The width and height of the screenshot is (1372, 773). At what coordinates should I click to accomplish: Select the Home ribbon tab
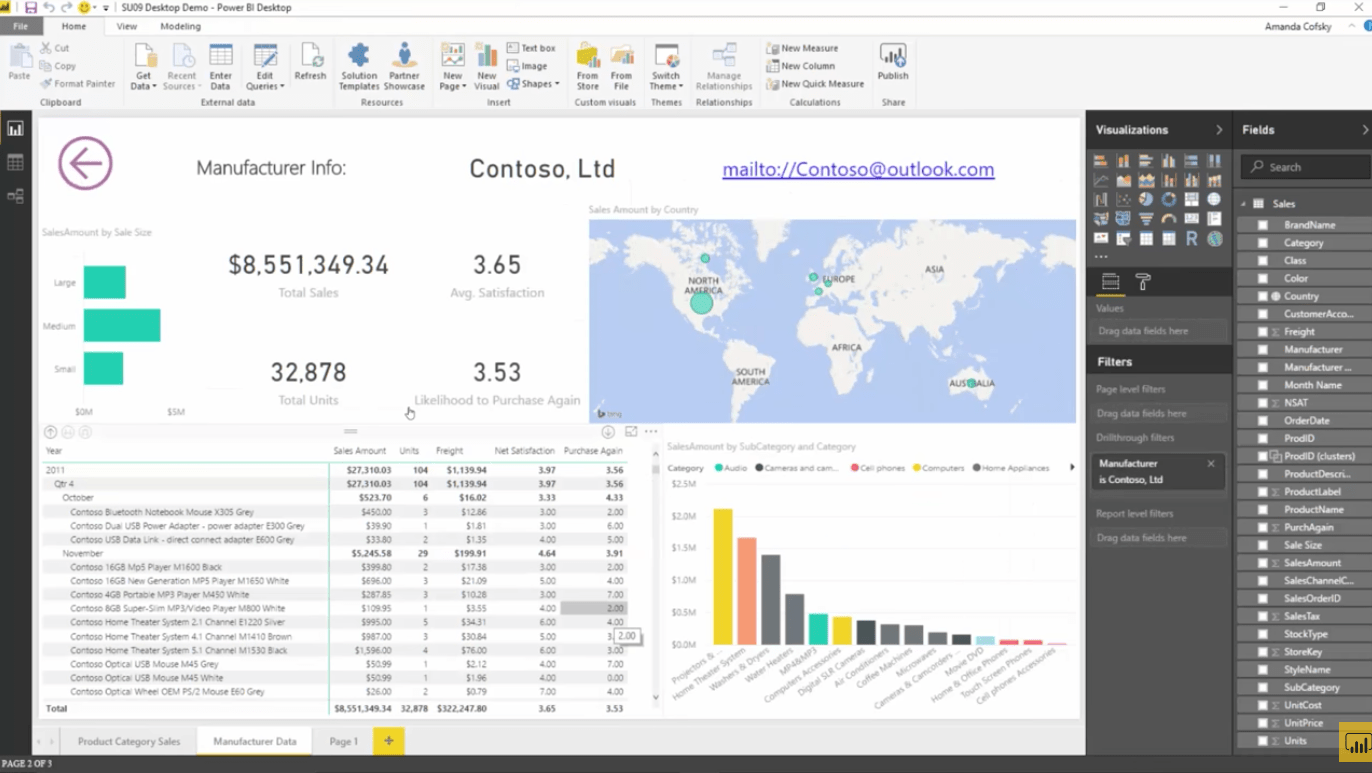(x=74, y=26)
